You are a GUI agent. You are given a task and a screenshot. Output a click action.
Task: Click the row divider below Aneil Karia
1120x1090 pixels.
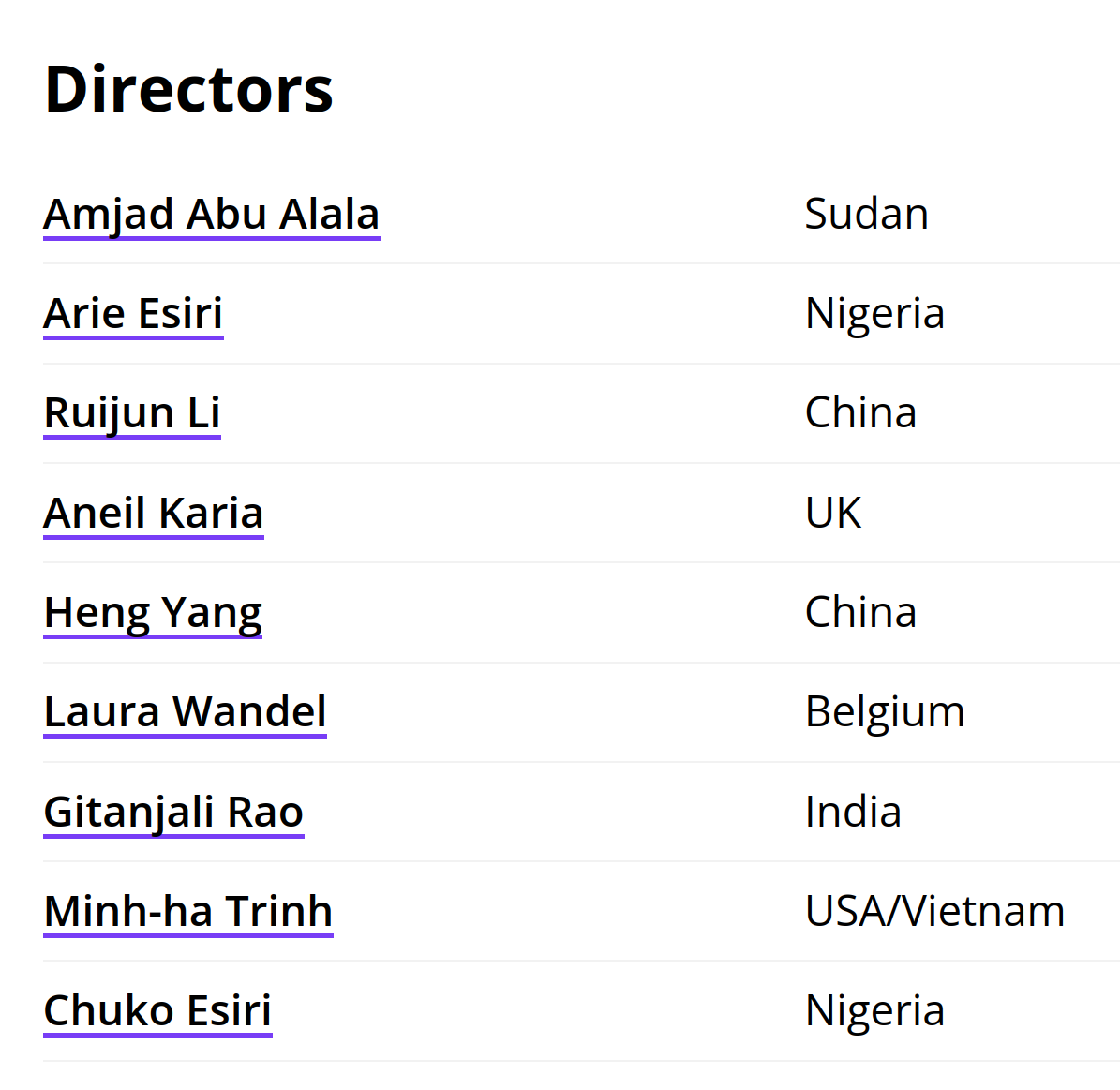(x=581, y=563)
